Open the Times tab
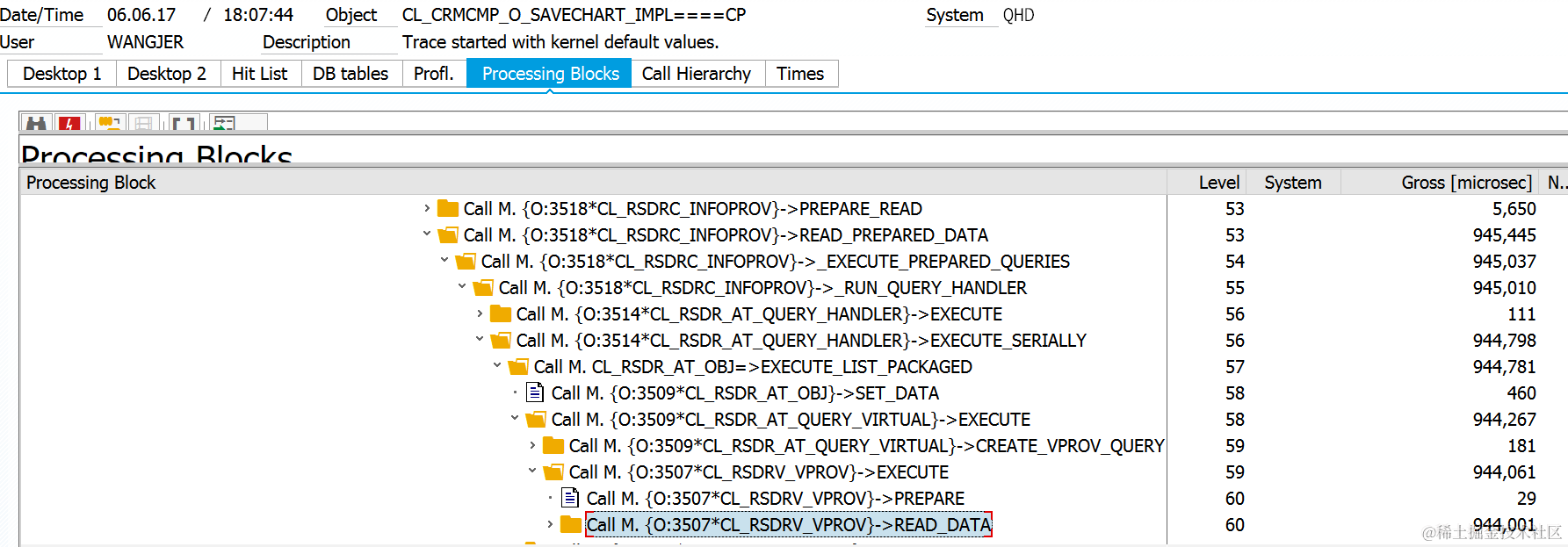The image size is (1568, 547). (x=800, y=74)
